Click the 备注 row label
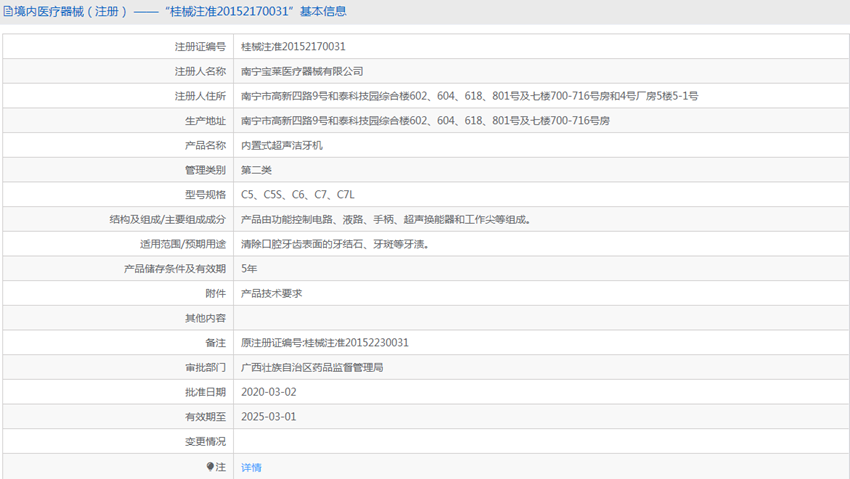 [216, 343]
